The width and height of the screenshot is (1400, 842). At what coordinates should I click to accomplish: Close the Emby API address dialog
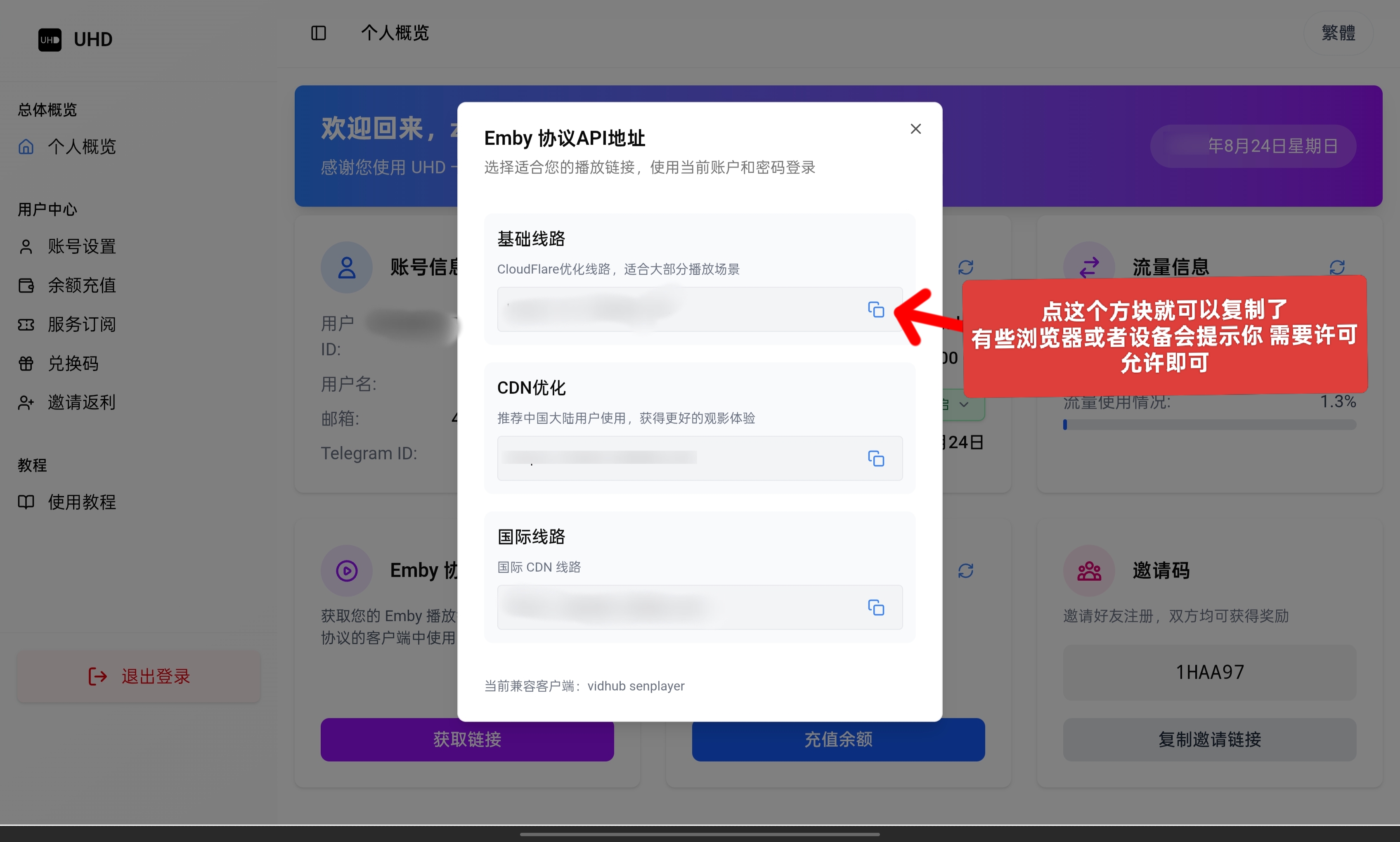click(x=915, y=129)
